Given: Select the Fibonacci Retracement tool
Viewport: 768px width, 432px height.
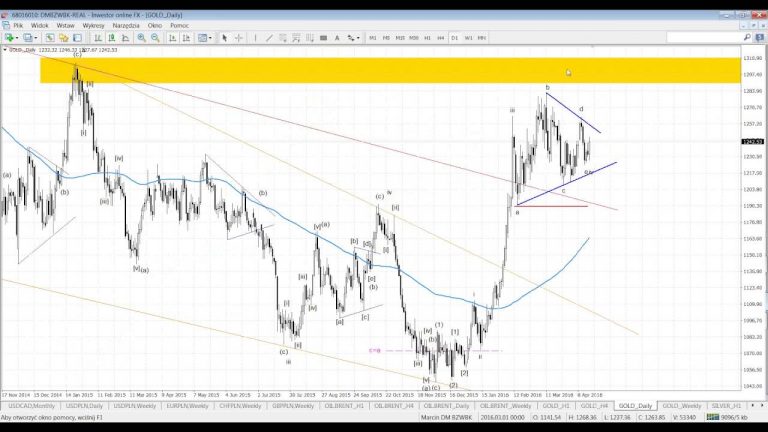Looking at the screenshot, I should 296,38.
